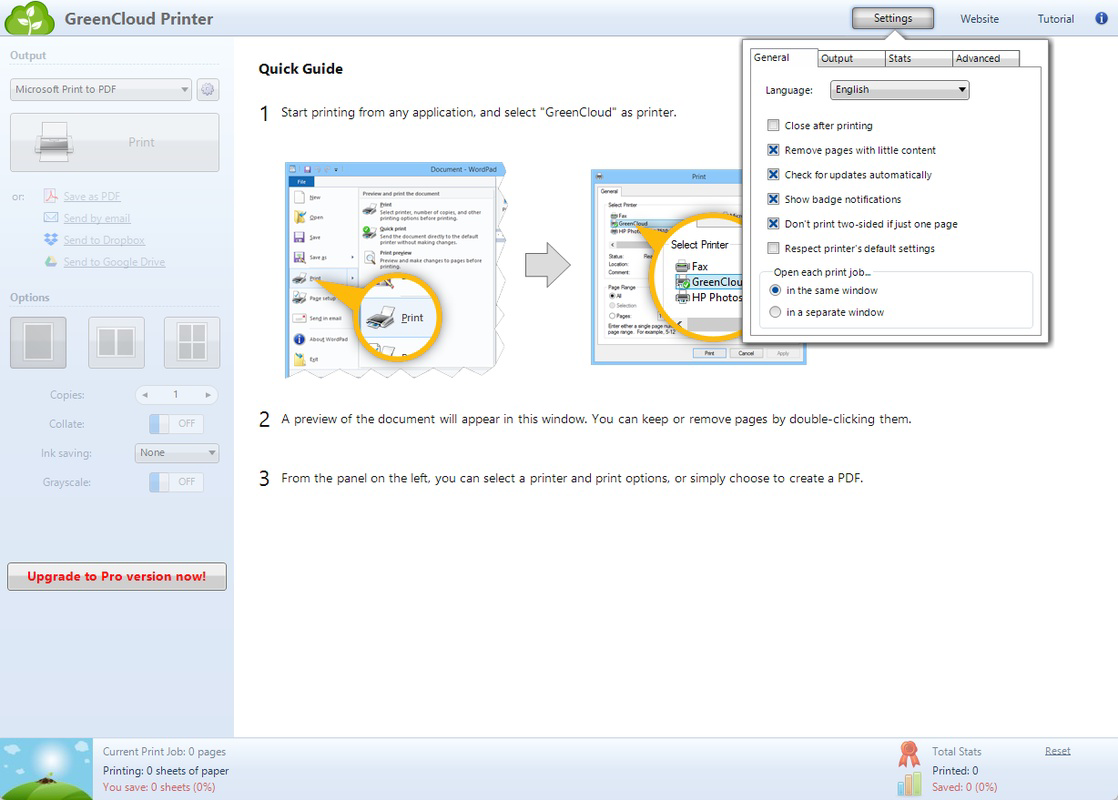1118x800 pixels.
Task: Click 'Saved: 0 (0%)' text
Action: [965, 787]
